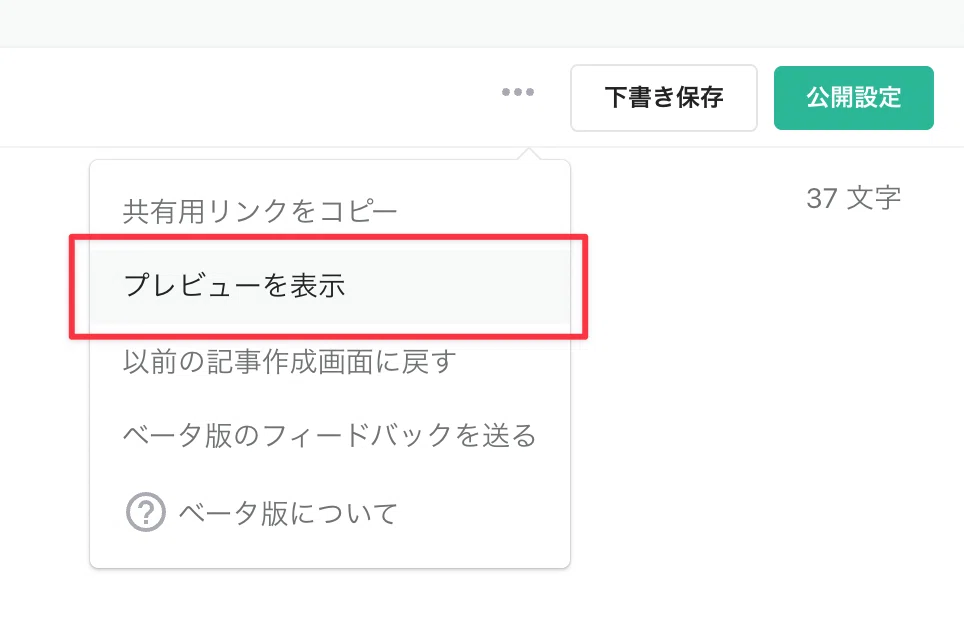The height and width of the screenshot is (640, 964).
Task: Collapse the dropdown via the ellipsis icon
Action: 518,92
